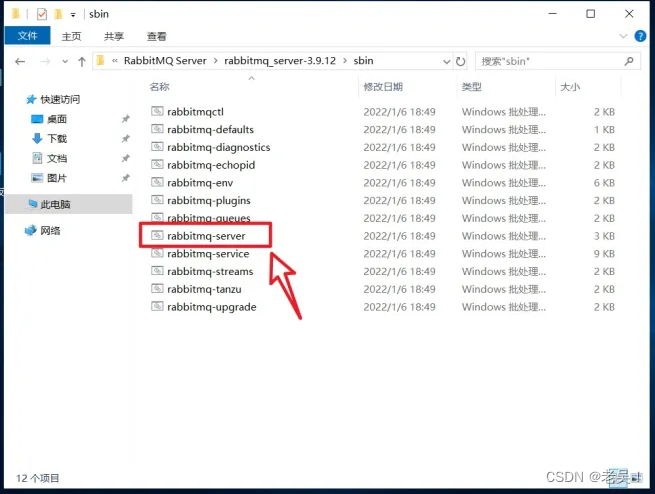
Task: Open 文档 in the sidebar
Action: (x=56, y=158)
